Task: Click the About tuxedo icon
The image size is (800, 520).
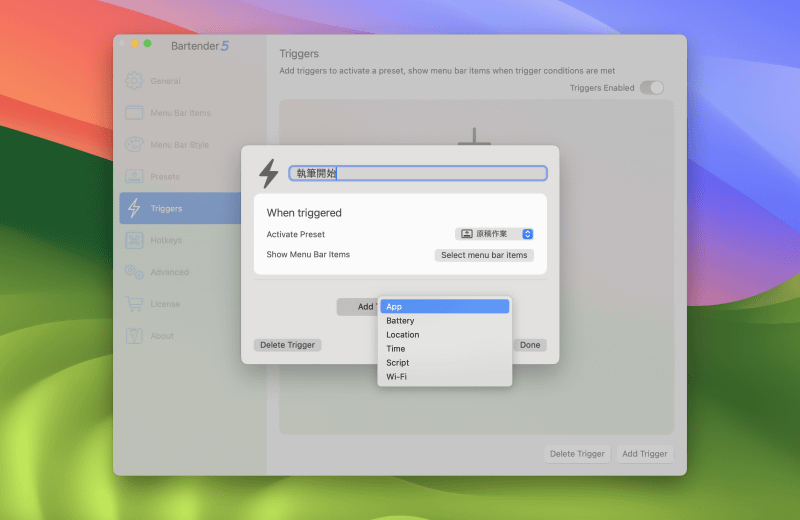Action: tap(134, 335)
